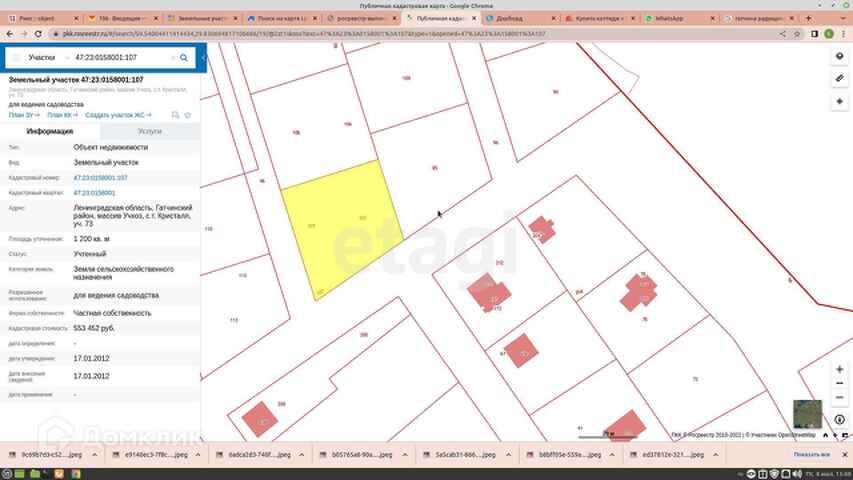Viewport: 853px width, 480px height.
Task: Share the page using address bar share icon
Action: click(783, 34)
